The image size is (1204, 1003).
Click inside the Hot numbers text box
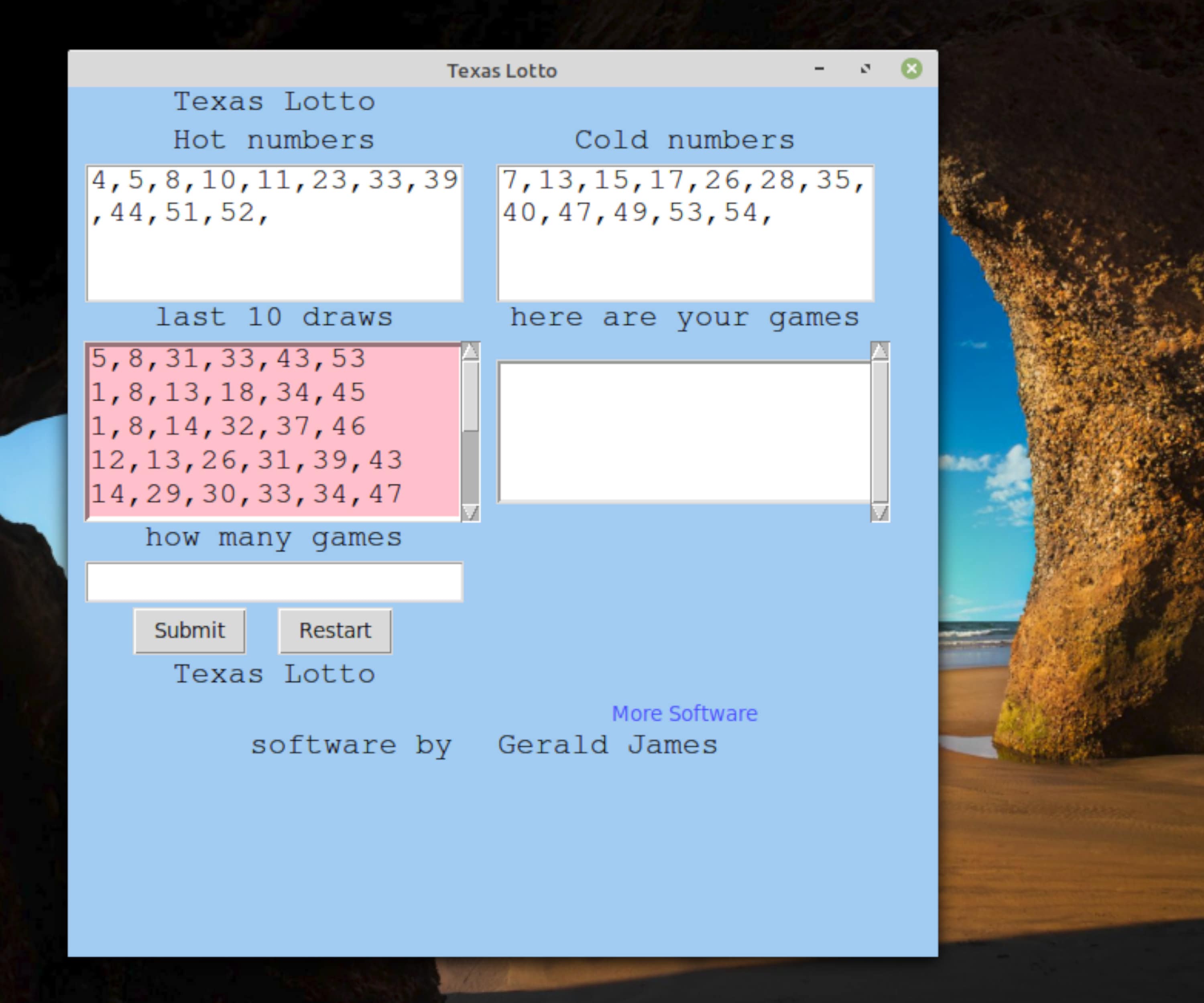tap(275, 233)
